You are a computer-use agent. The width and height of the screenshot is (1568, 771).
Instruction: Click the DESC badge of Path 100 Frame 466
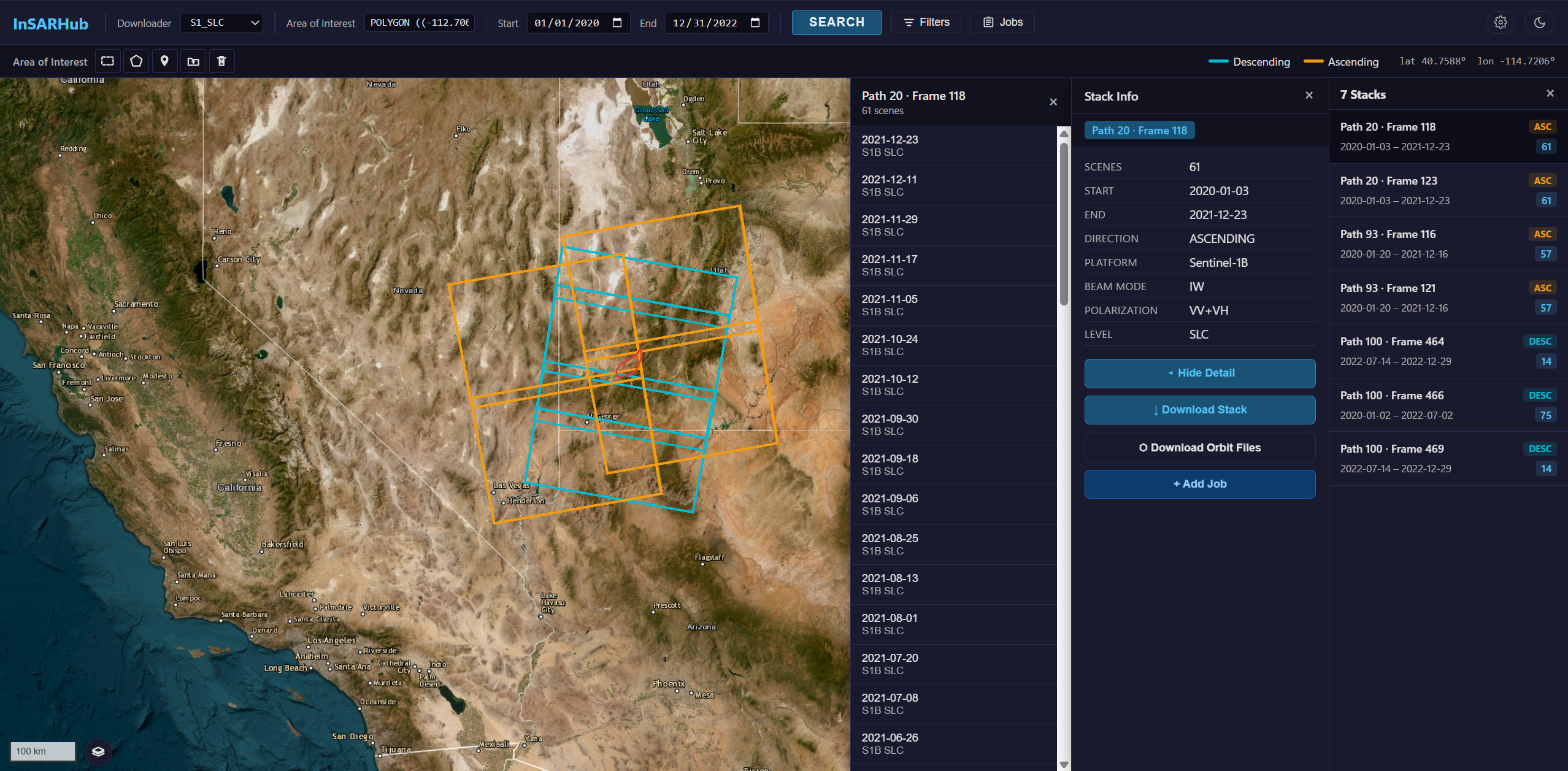pos(1540,396)
